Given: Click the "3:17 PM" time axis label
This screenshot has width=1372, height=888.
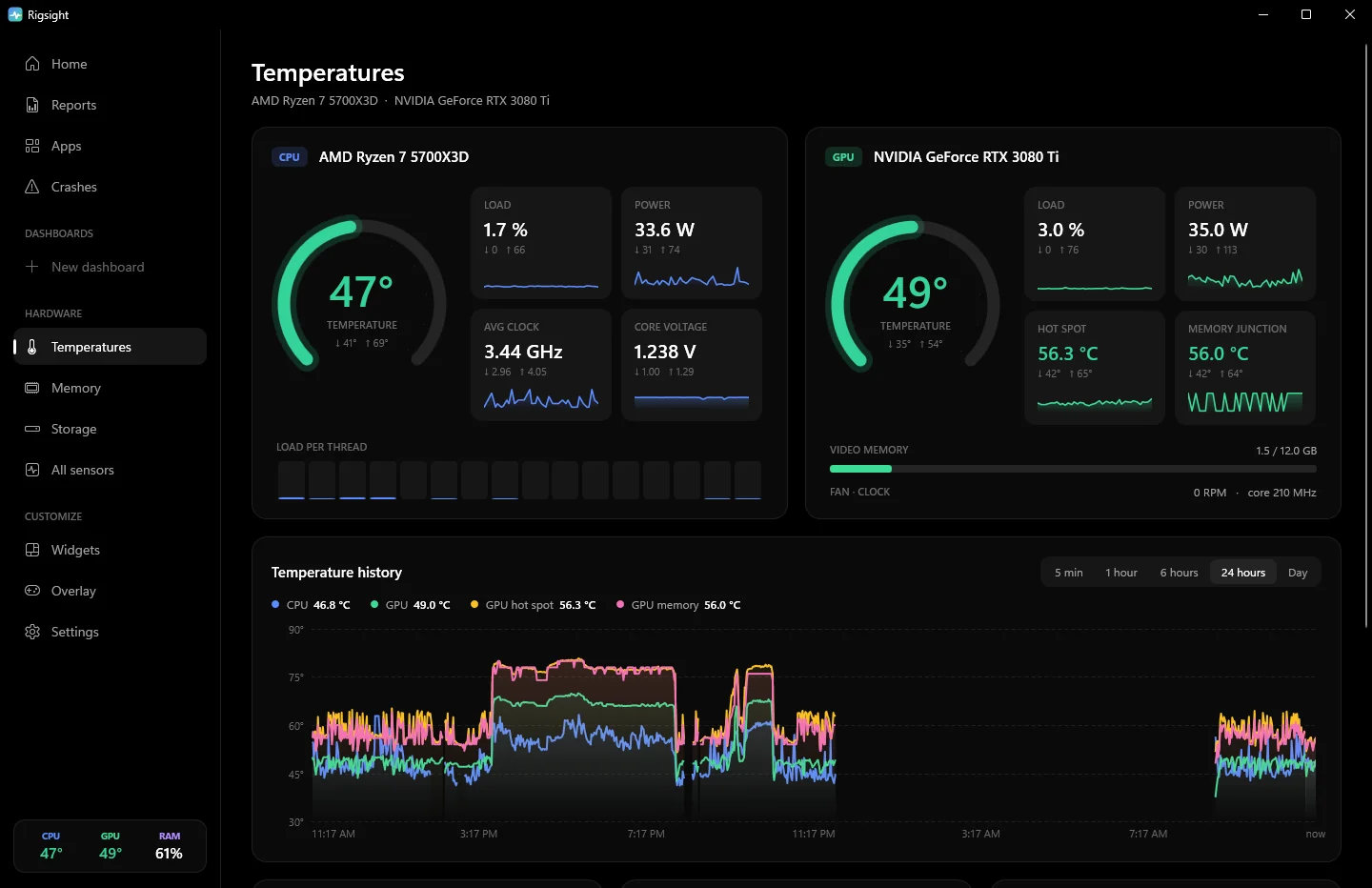Looking at the screenshot, I should [x=478, y=834].
